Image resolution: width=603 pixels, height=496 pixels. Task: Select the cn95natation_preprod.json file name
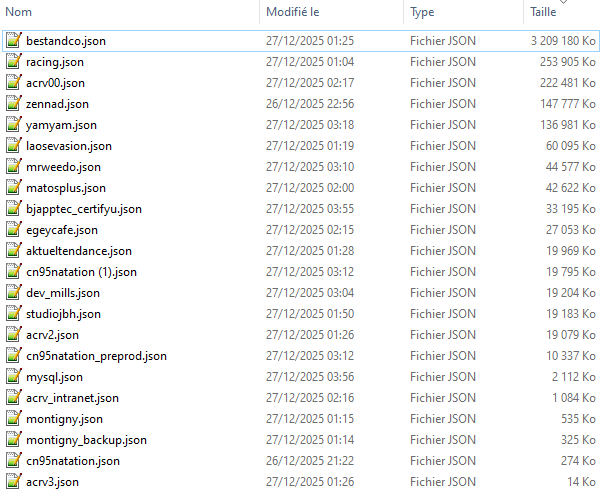pyautogui.click(x=97, y=356)
